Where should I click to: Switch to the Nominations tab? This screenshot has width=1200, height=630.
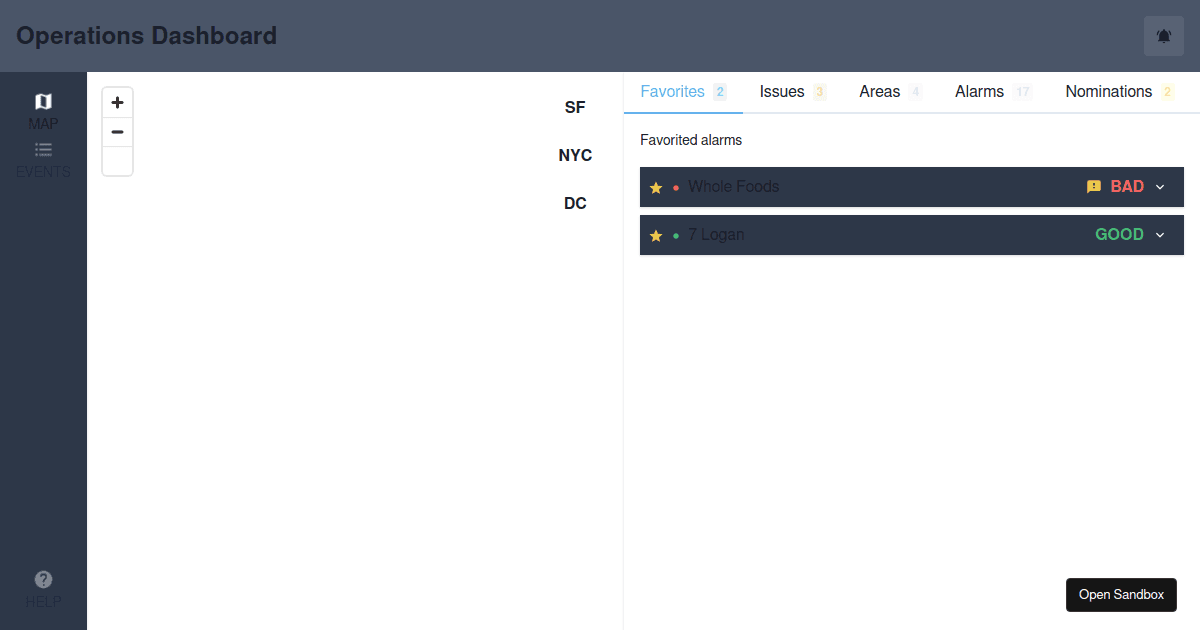[1121, 92]
